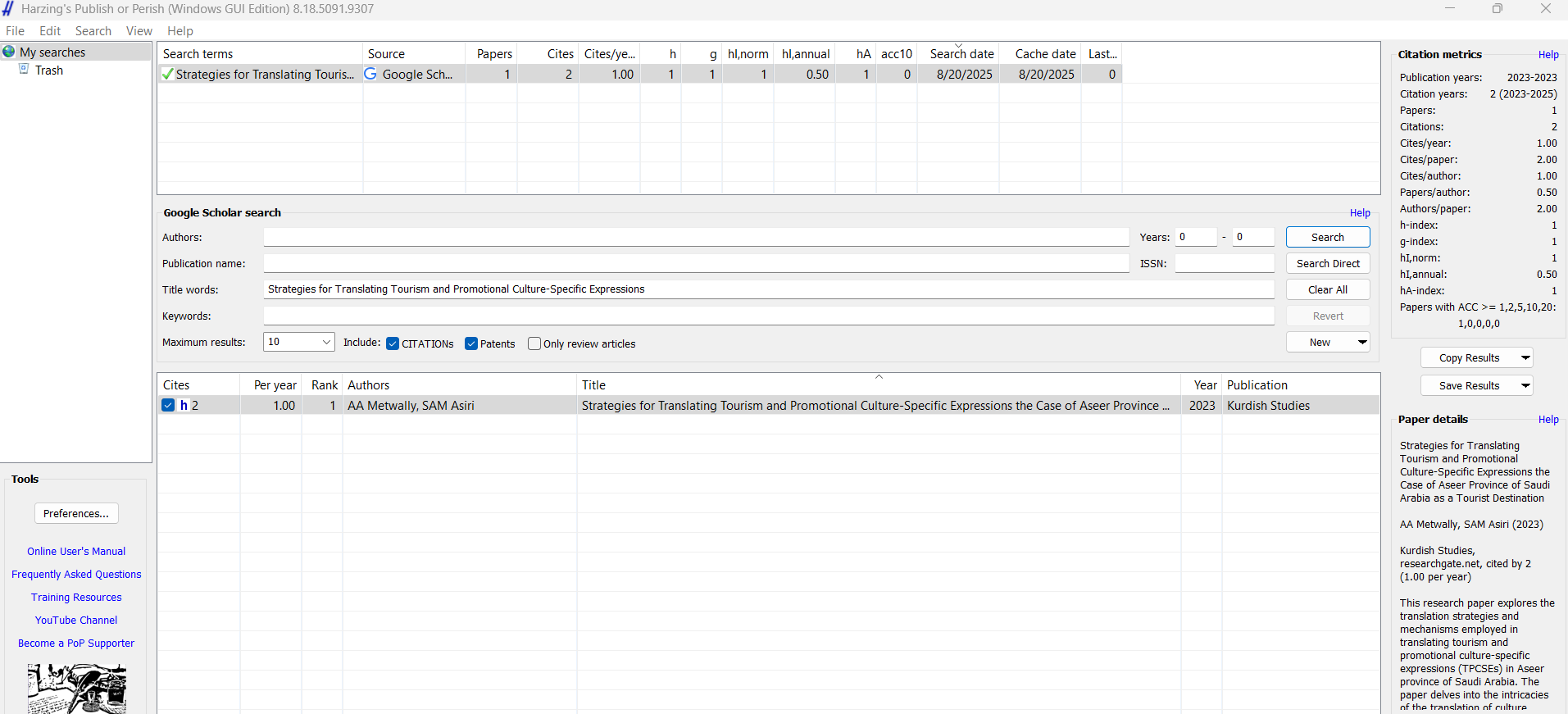Restore down the application window
The height and width of the screenshot is (714, 1568).
1497,9
